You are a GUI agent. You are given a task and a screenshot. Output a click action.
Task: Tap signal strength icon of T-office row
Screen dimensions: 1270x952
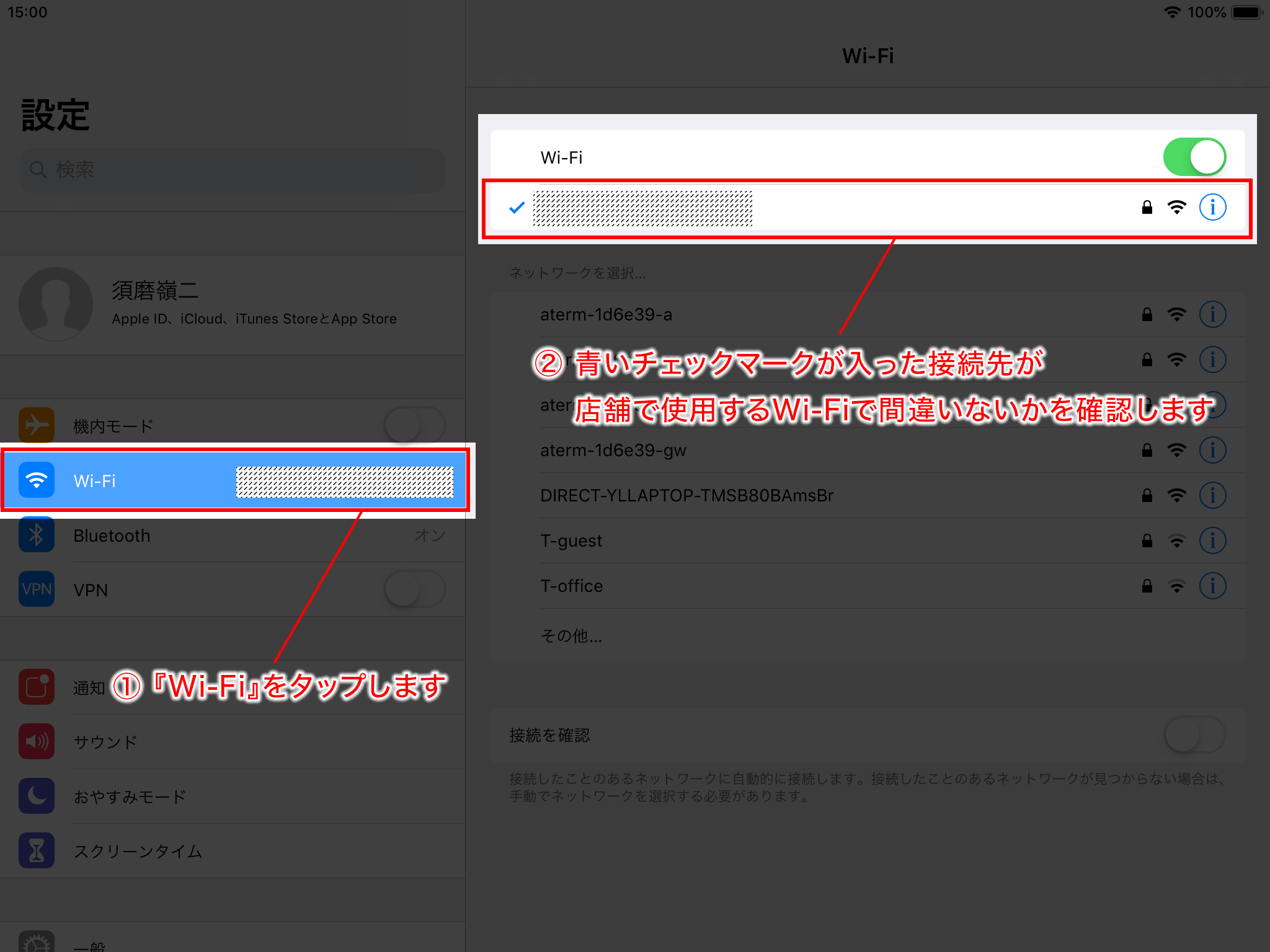pos(1177,586)
